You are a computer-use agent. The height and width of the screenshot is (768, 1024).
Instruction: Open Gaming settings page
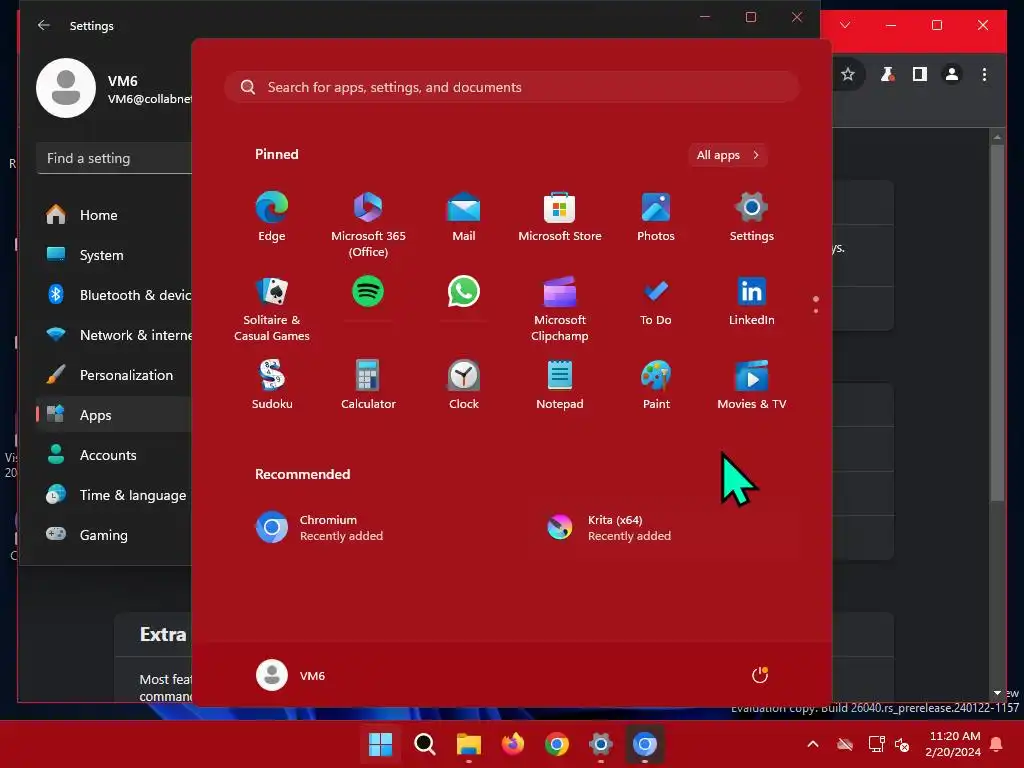(x=114, y=535)
